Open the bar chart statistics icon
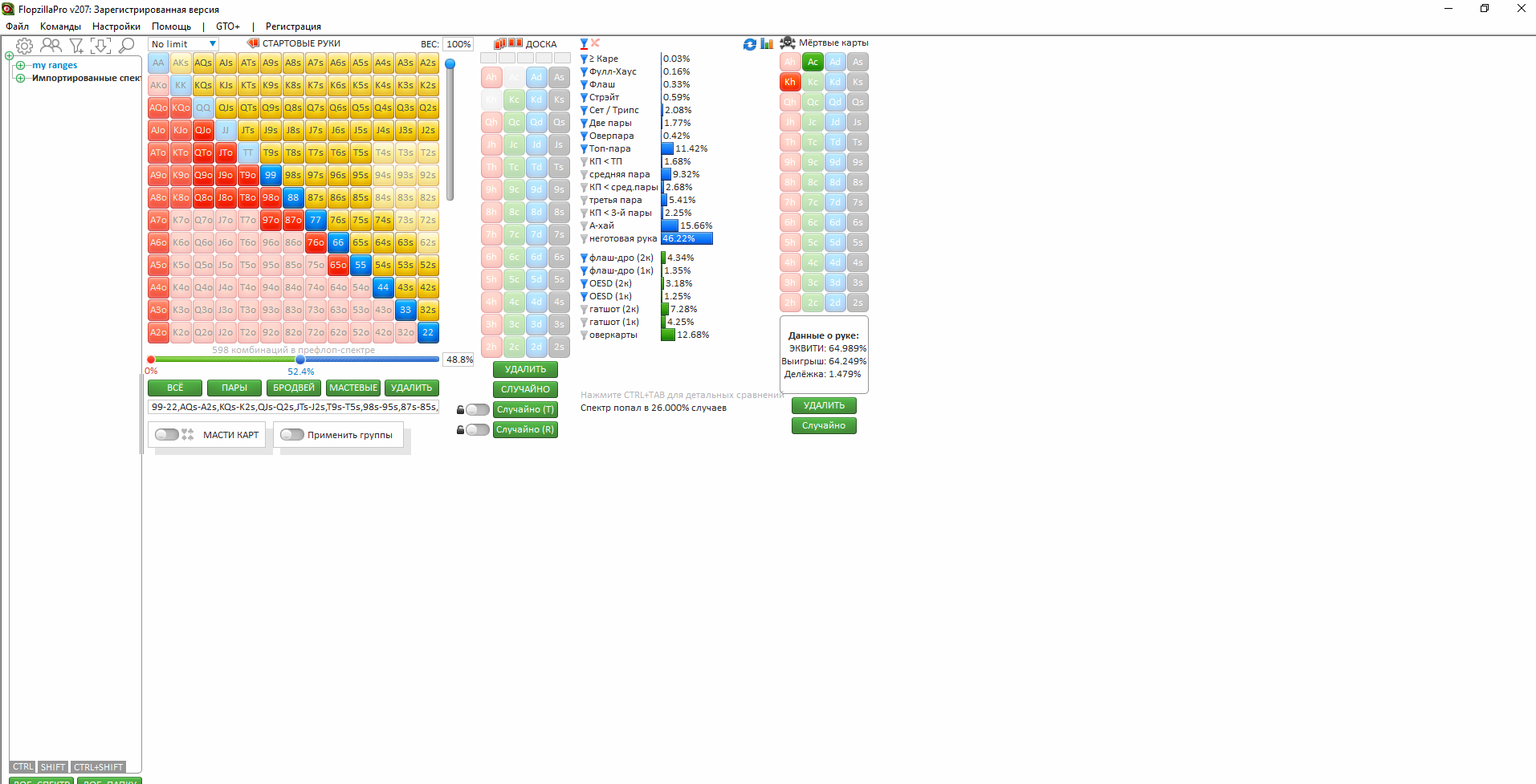 point(767,44)
